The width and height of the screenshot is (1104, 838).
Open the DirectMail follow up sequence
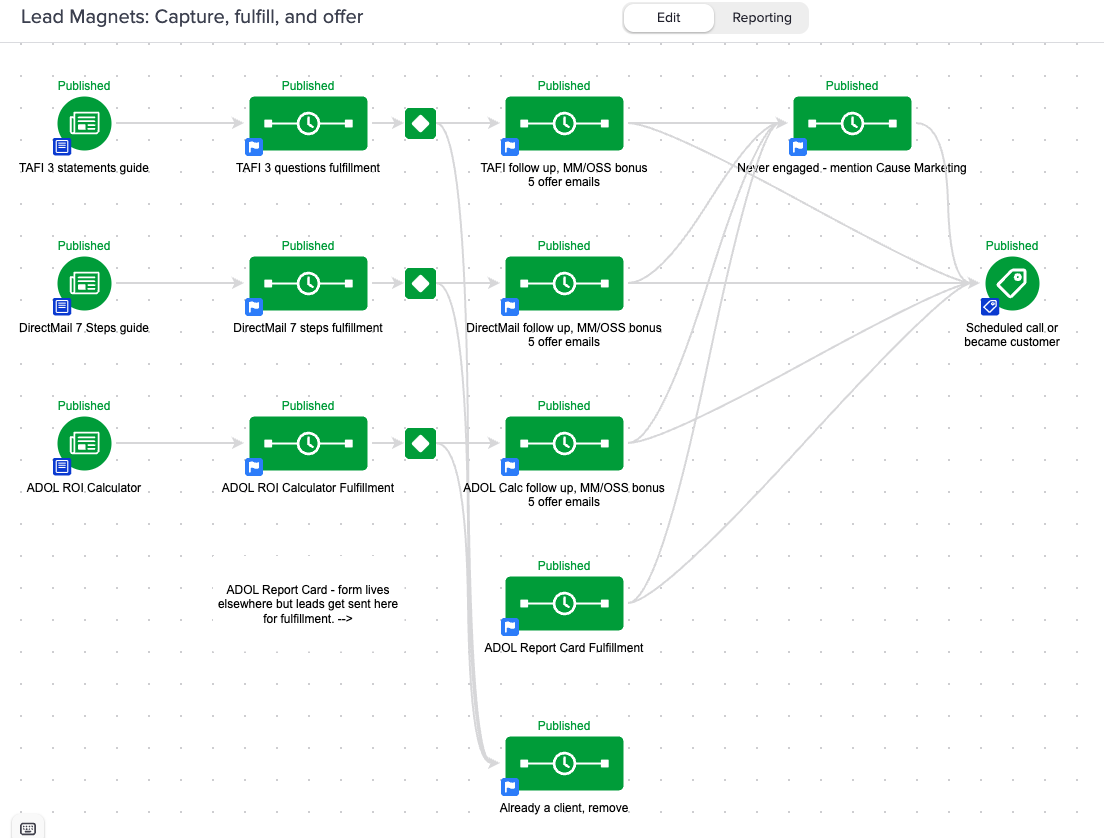click(564, 283)
